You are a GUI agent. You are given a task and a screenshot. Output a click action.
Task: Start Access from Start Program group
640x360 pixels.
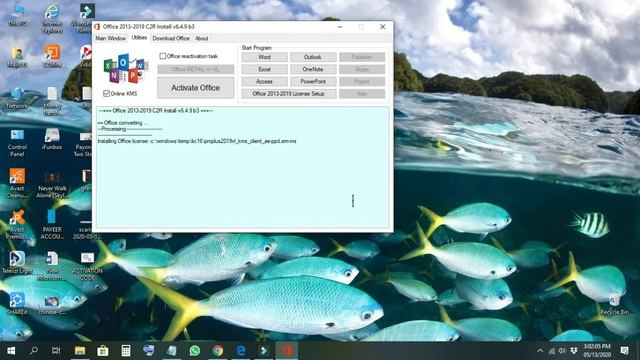point(264,82)
